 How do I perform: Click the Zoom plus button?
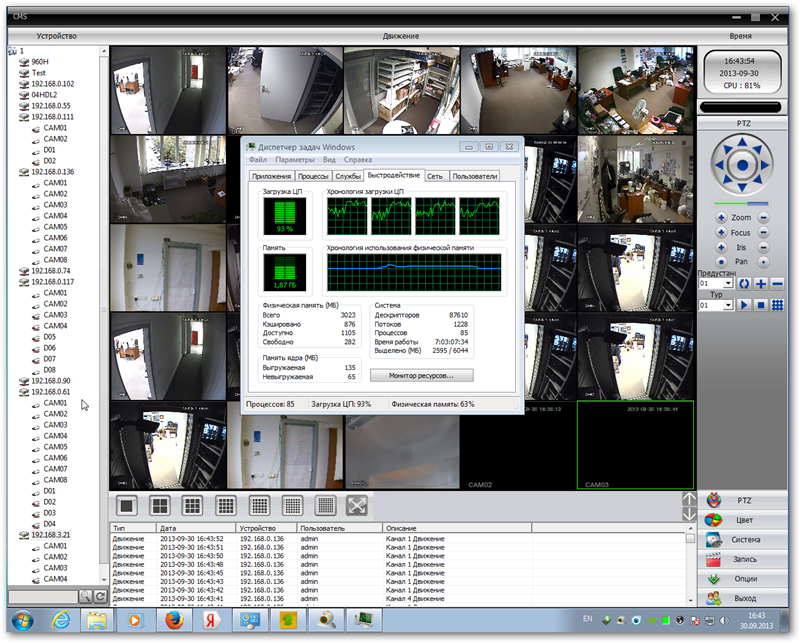click(720, 217)
